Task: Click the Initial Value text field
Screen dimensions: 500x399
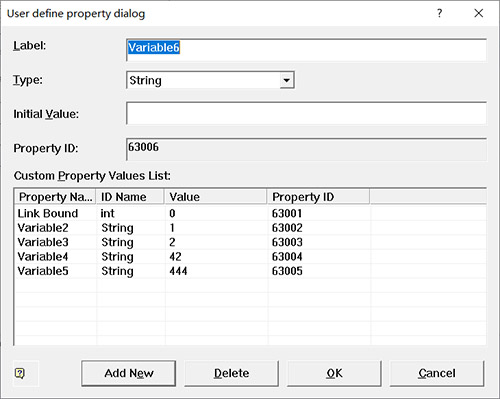Action: coord(306,113)
